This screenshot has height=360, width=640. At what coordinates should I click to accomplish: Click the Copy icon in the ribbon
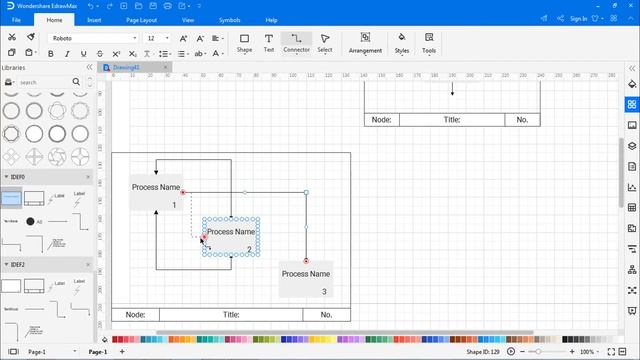[12, 53]
